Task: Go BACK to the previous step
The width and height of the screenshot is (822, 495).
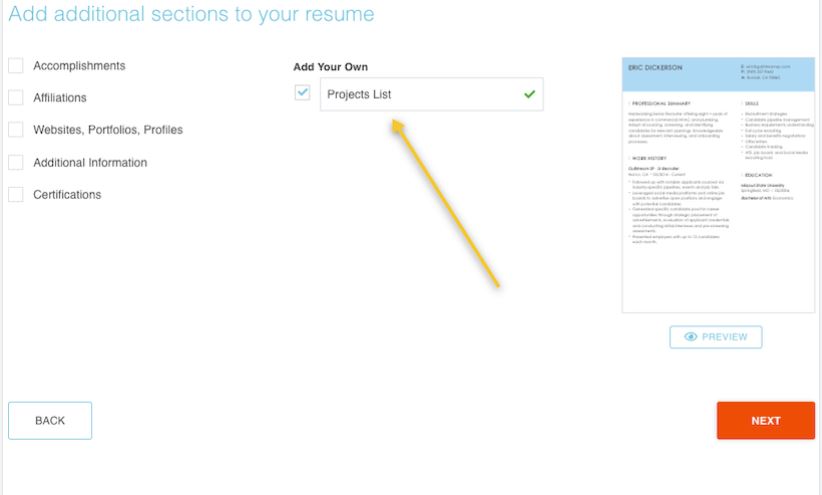Action: [x=50, y=421]
